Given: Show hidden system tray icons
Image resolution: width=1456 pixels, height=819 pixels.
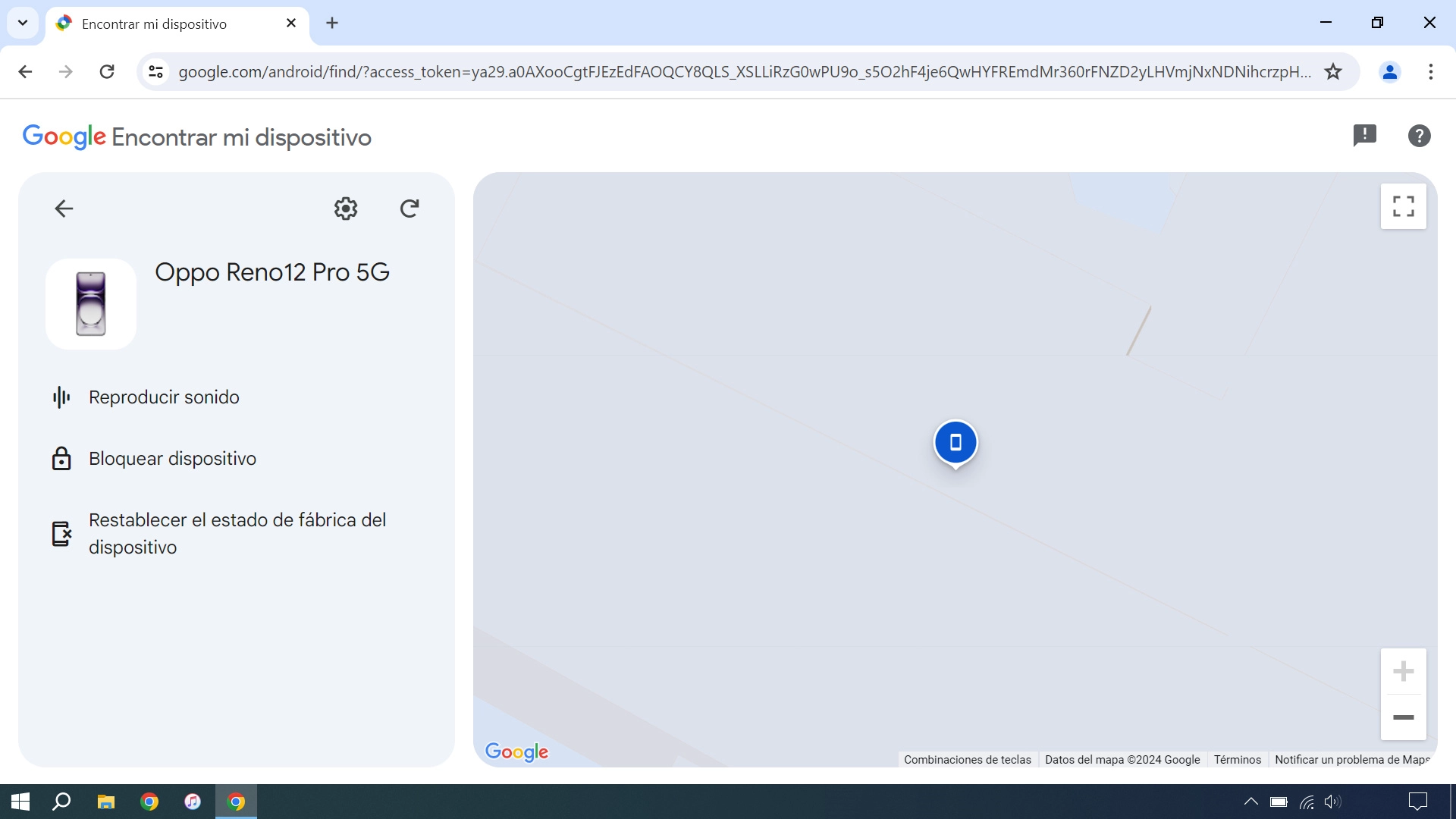Looking at the screenshot, I should point(1251,802).
